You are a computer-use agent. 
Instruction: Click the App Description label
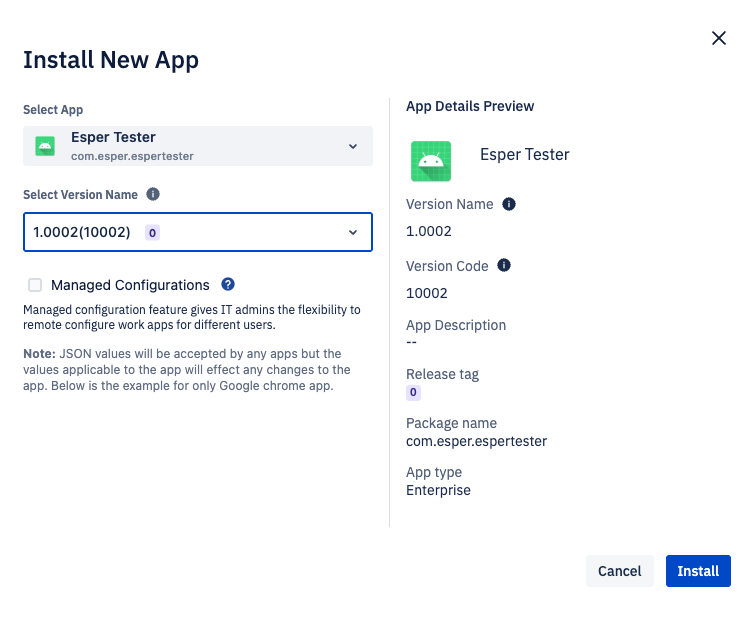[456, 325]
